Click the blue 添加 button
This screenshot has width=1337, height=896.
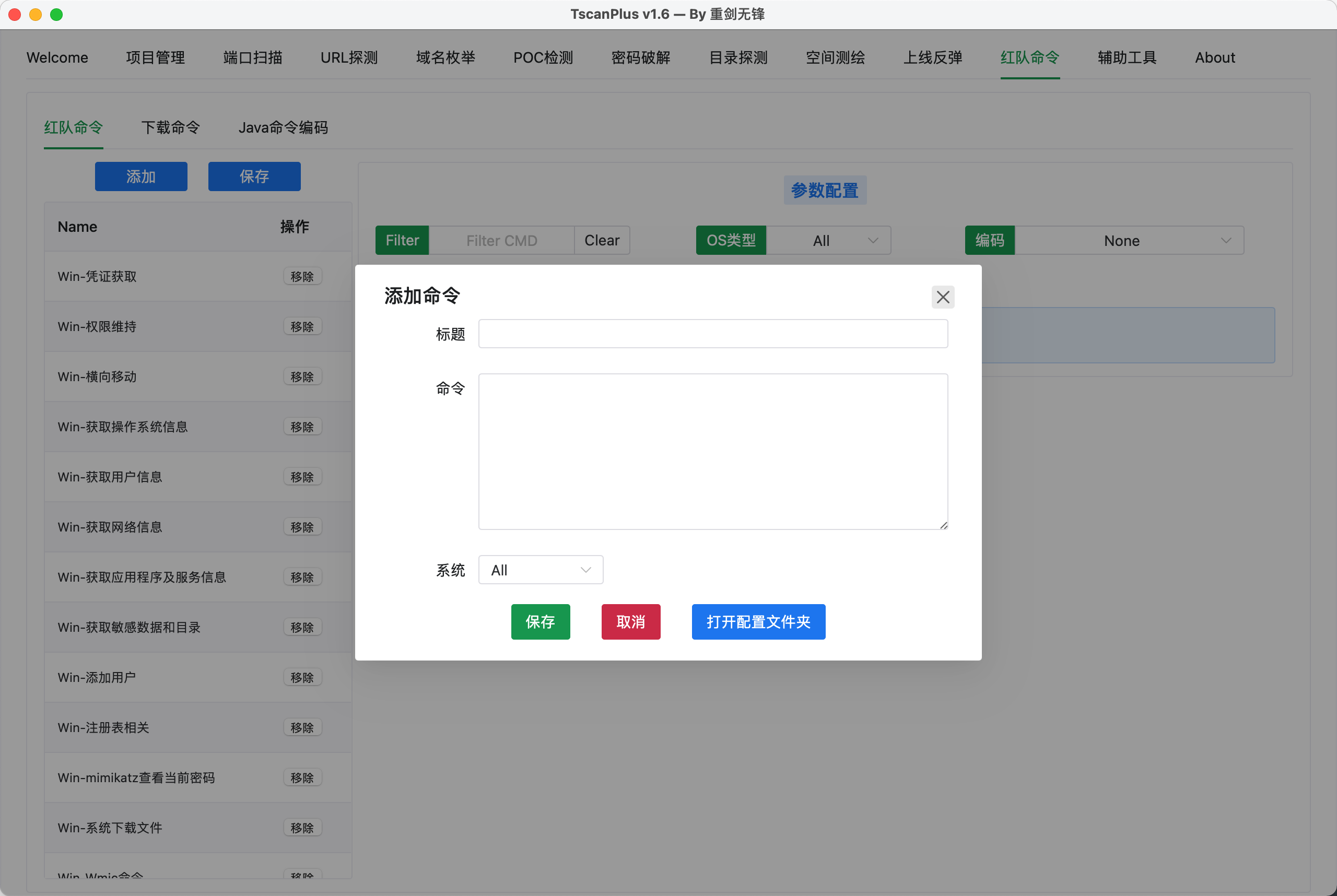pyautogui.click(x=140, y=176)
